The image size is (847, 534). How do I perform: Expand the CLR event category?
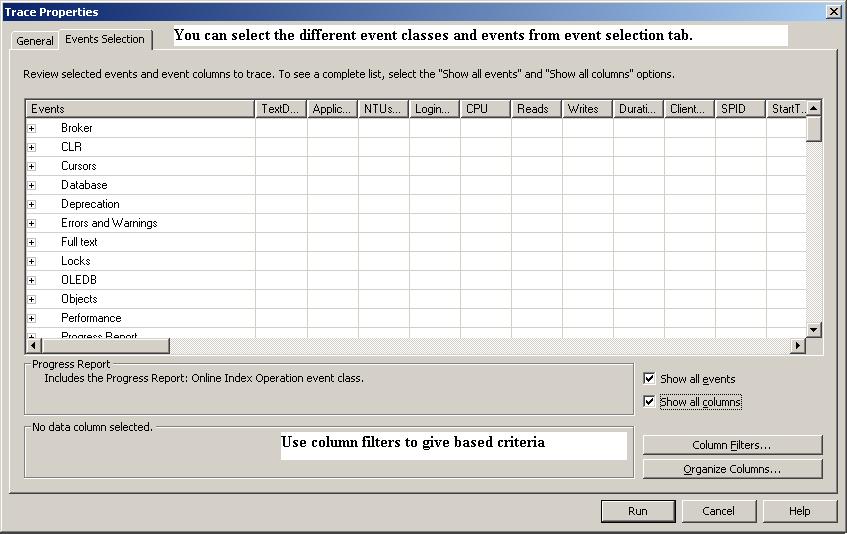coord(32,147)
